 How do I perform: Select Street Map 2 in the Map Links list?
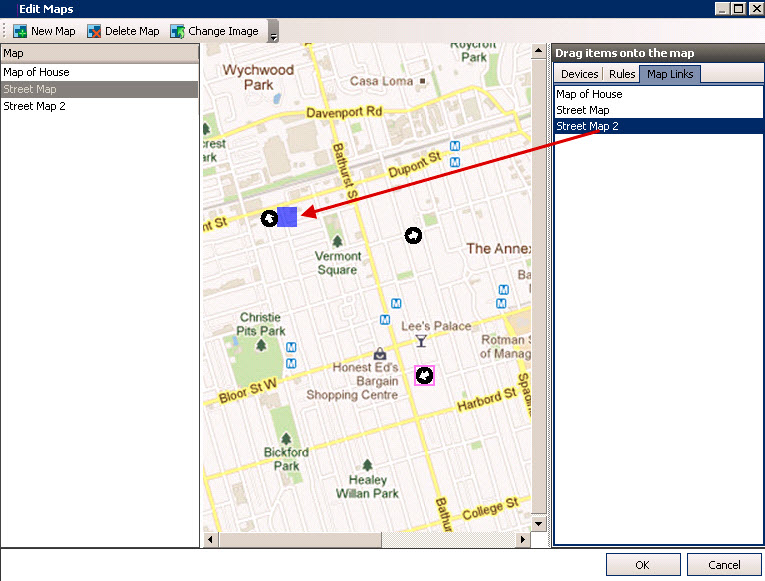click(659, 126)
